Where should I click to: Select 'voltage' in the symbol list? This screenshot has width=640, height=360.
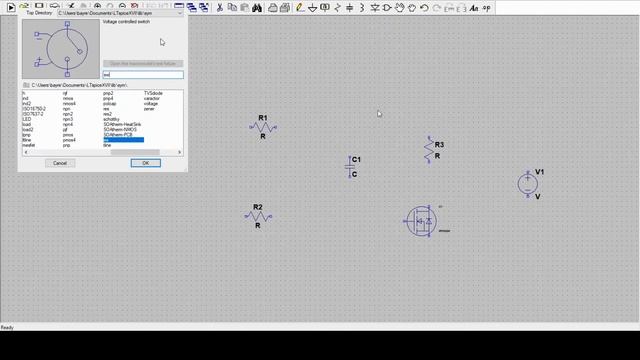pyautogui.click(x=151, y=104)
